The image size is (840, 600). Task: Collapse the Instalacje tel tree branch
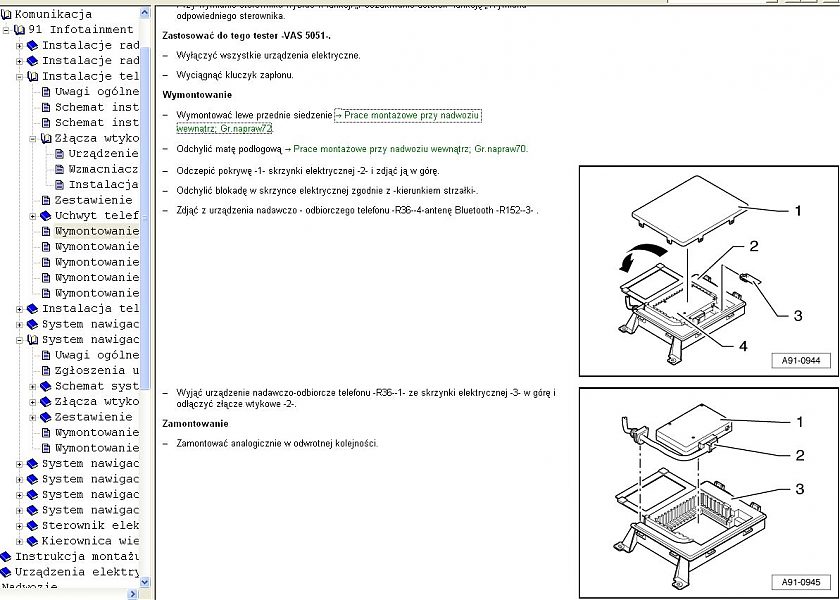(x=19, y=77)
